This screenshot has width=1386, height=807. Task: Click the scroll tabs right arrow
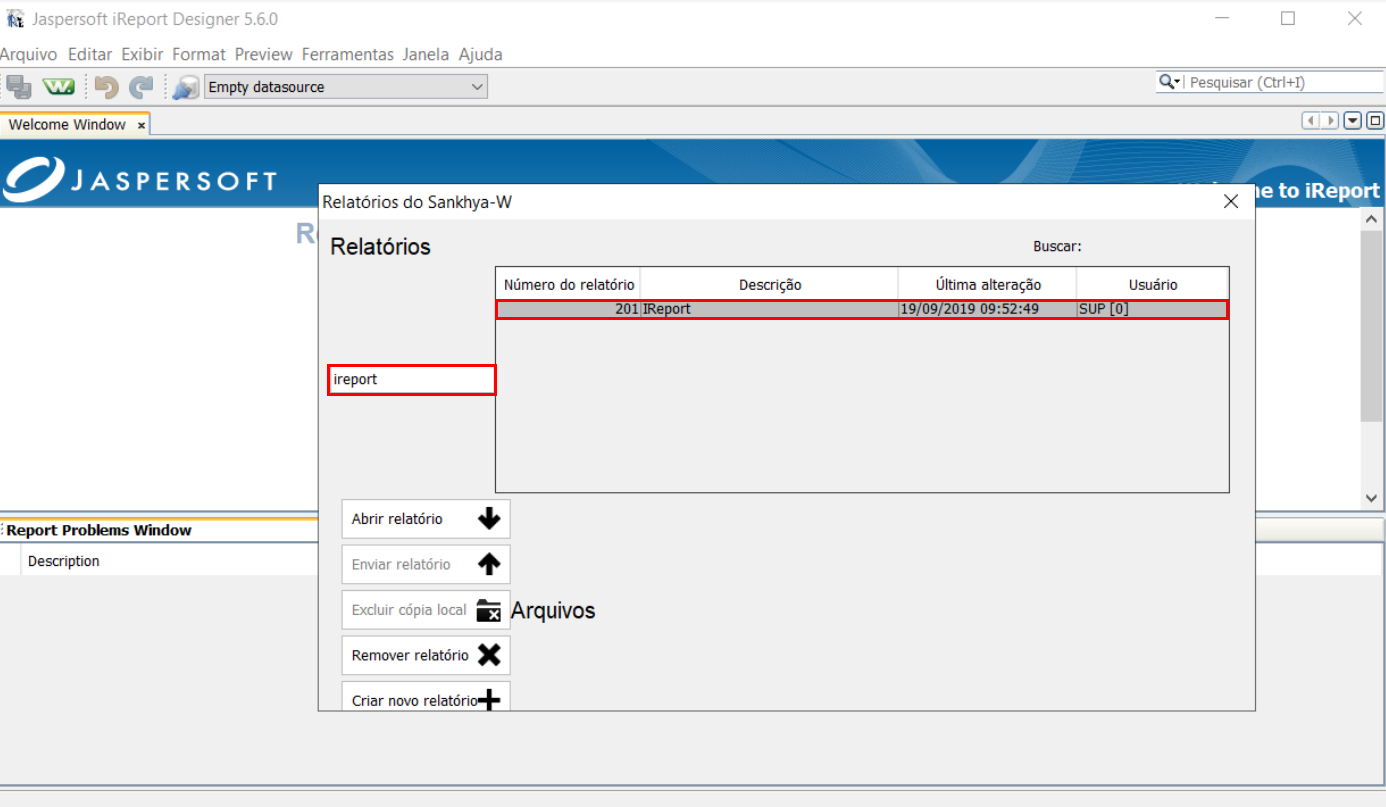[1330, 121]
